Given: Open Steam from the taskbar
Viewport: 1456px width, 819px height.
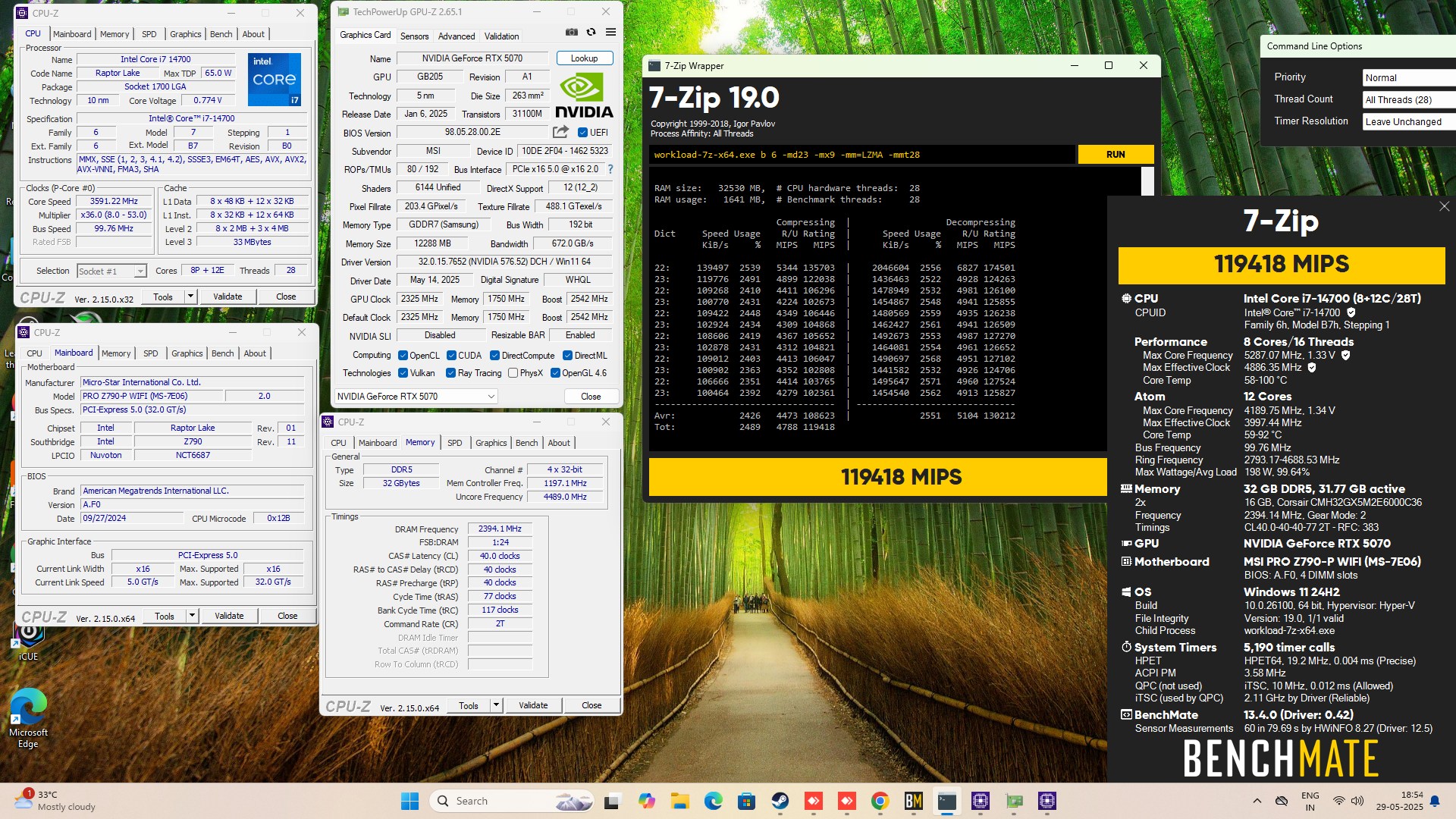Looking at the screenshot, I should (780, 801).
